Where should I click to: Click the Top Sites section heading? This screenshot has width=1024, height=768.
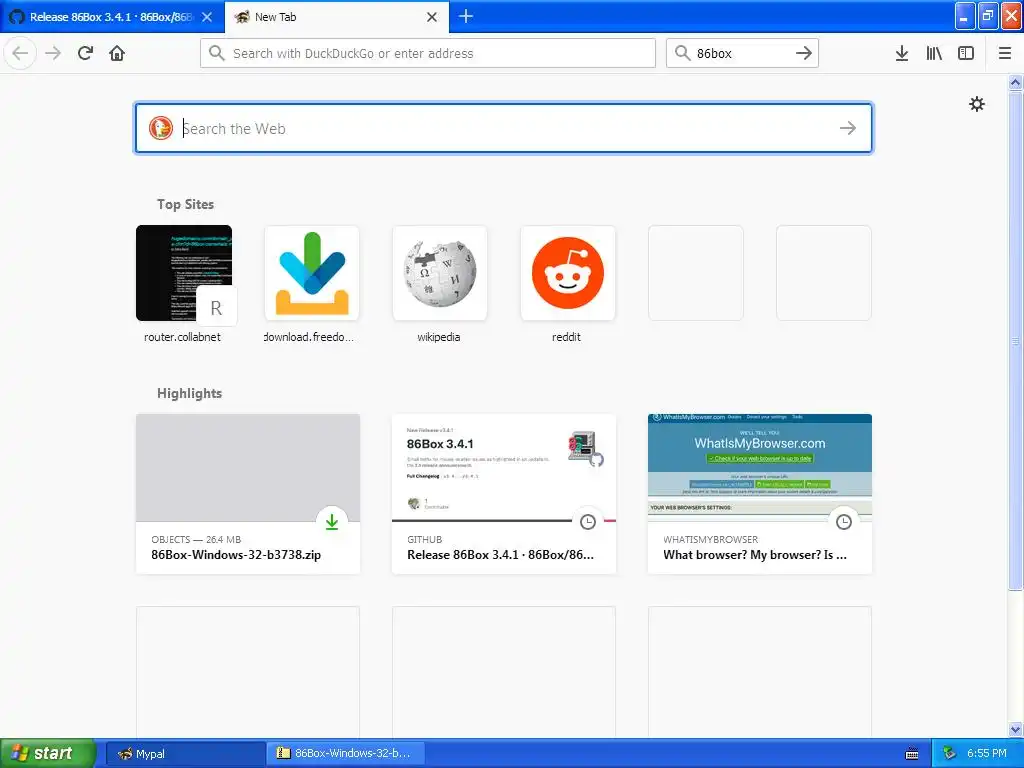[185, 204]
